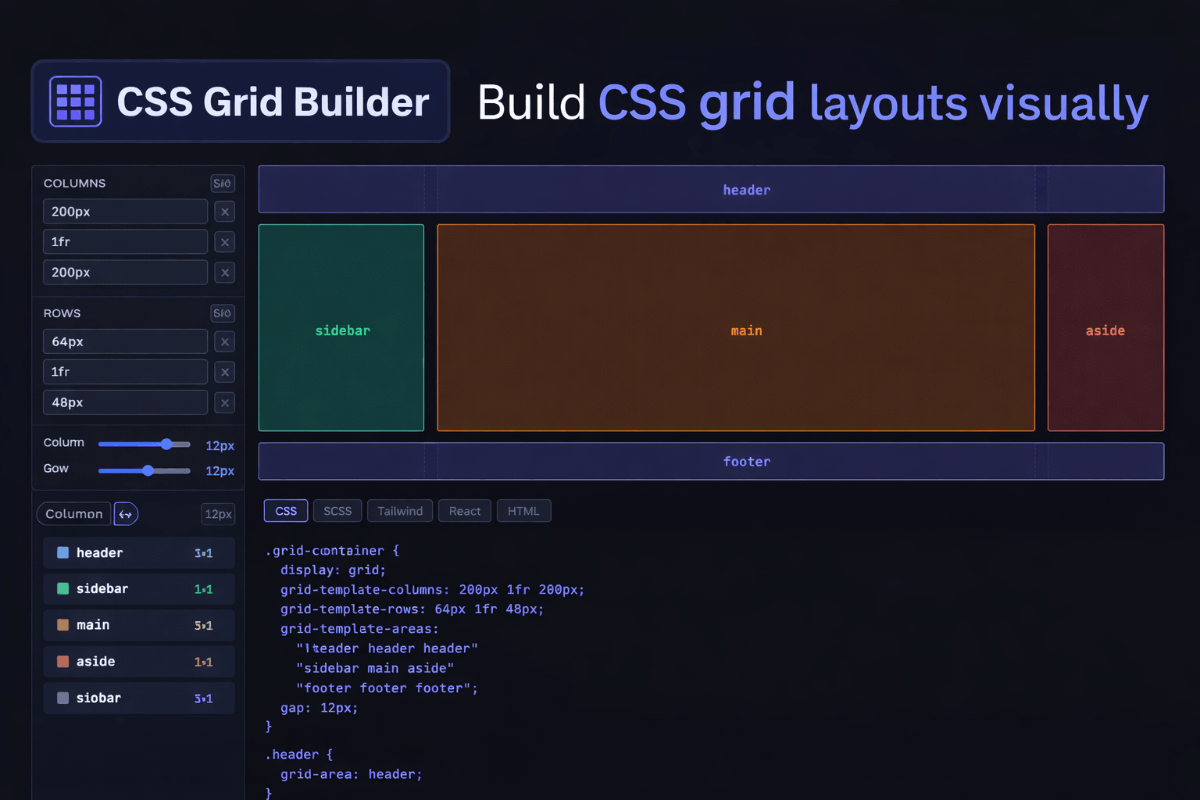Viewport: 1200px width, 800px height.
Task: Select the siobar row in the areas list
Action: point(139,698)
